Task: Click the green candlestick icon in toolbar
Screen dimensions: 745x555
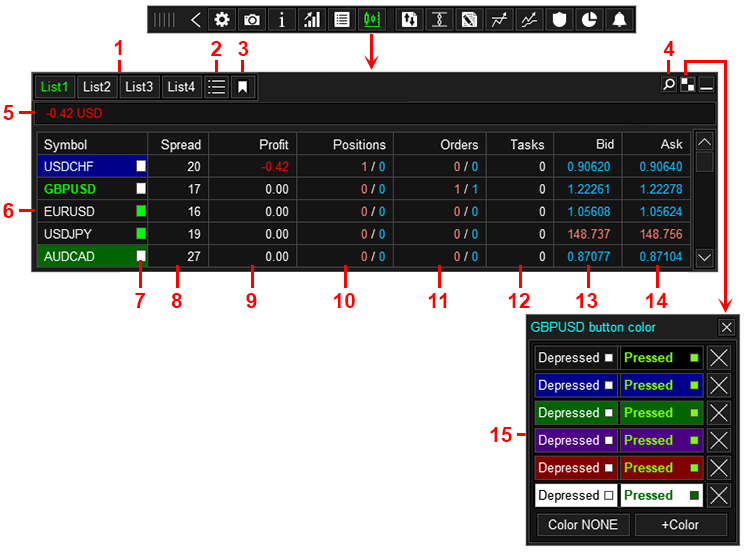Action: pos(372,19)
